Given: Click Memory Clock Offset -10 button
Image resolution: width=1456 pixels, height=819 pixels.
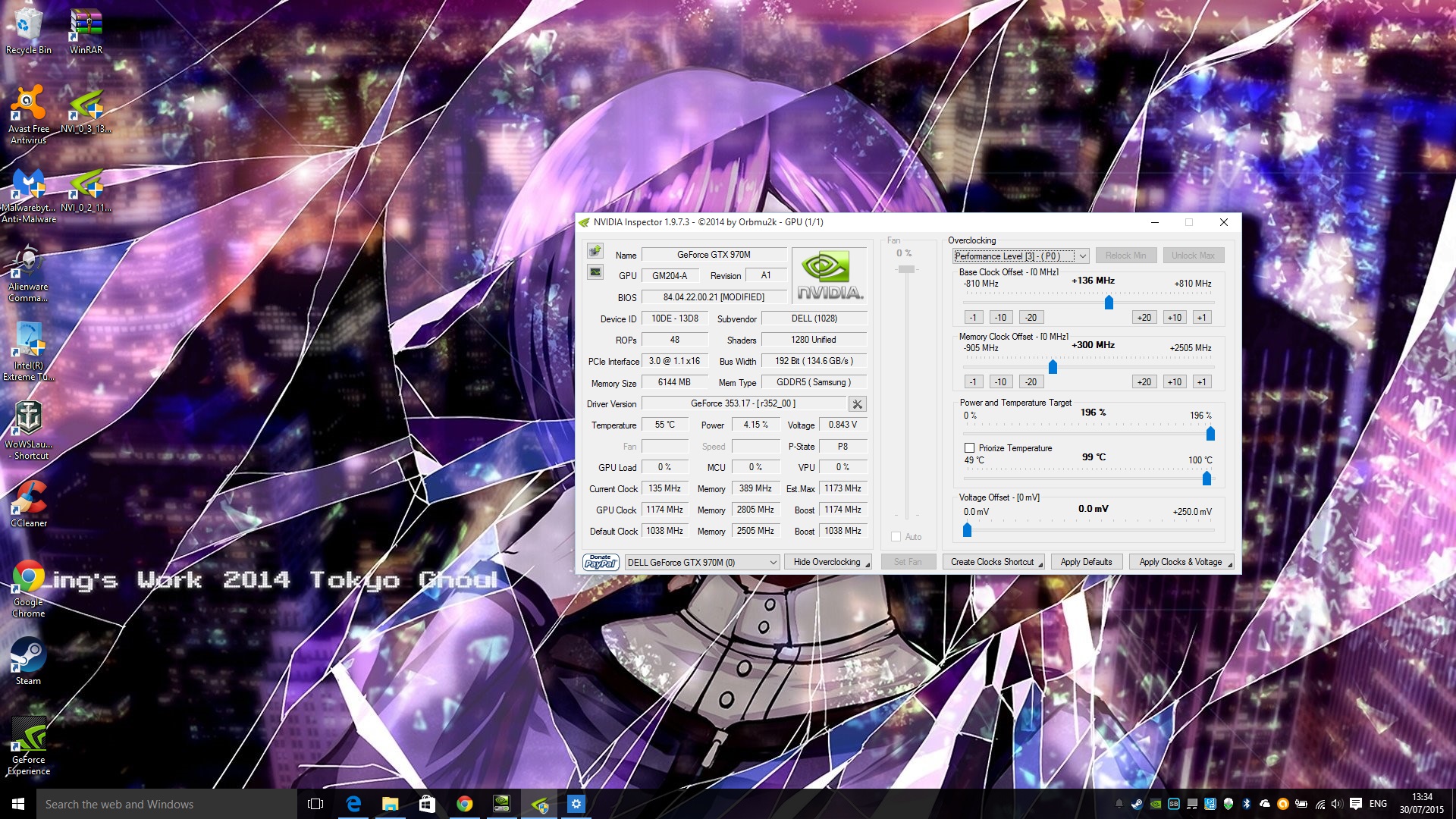Looking at the screenshot, I should [x=1001, y=382].
